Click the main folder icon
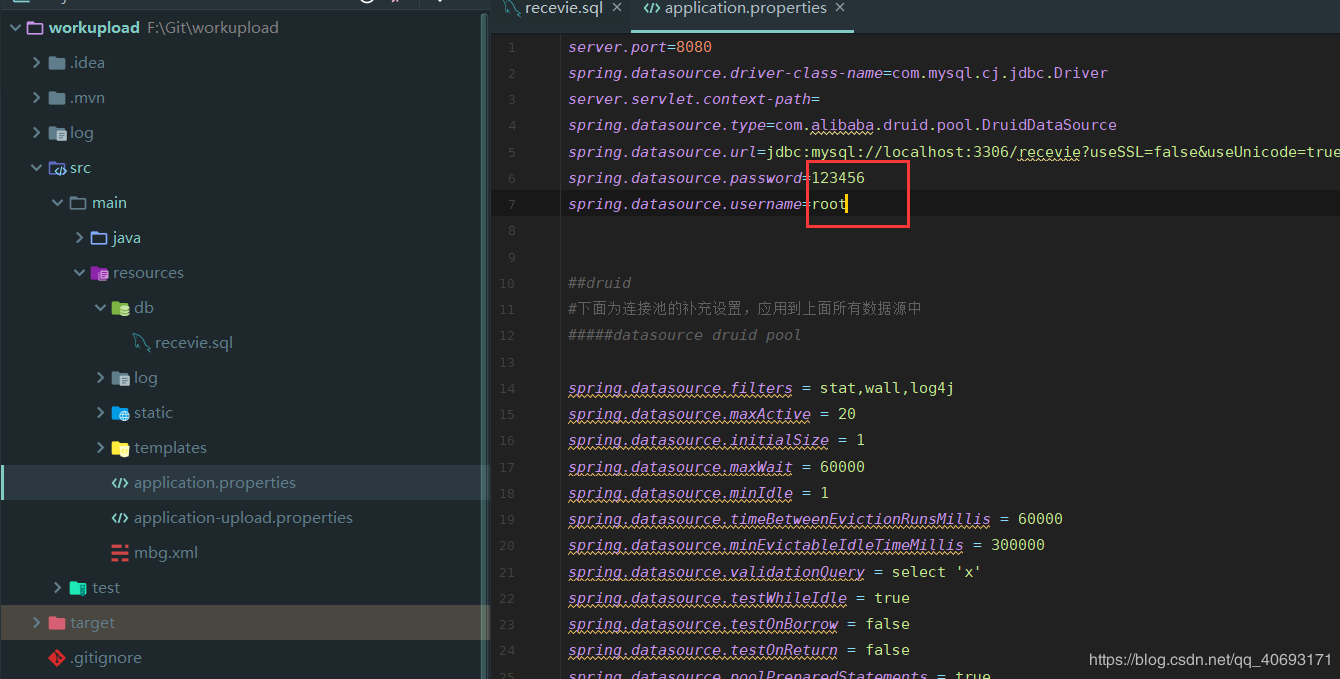 pos(78,203)
